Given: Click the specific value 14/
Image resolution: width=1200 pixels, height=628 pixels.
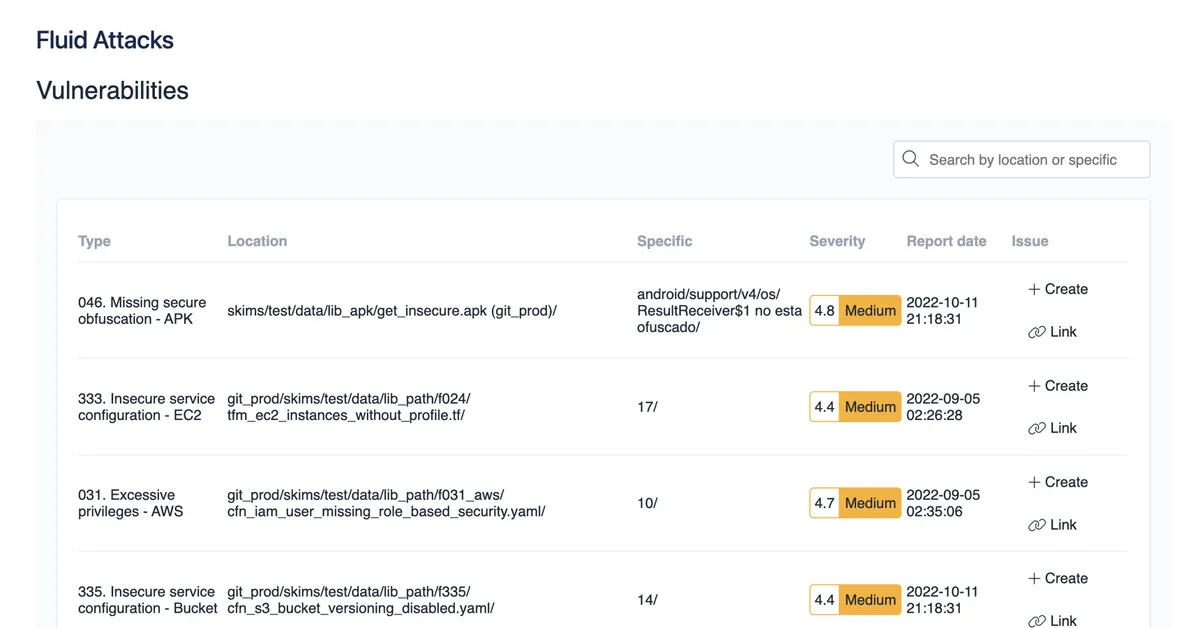Looking at the screenshot, I should coord(647,600).
